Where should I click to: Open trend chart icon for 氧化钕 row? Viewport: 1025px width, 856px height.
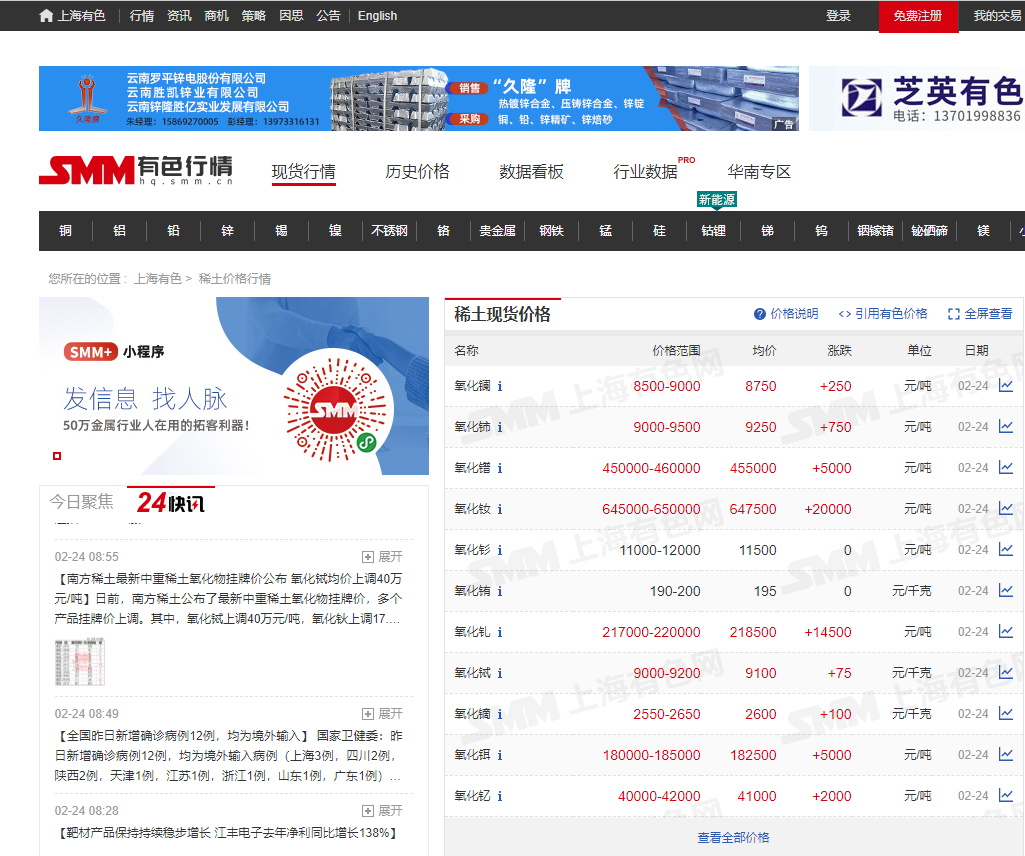[1006, 509]
